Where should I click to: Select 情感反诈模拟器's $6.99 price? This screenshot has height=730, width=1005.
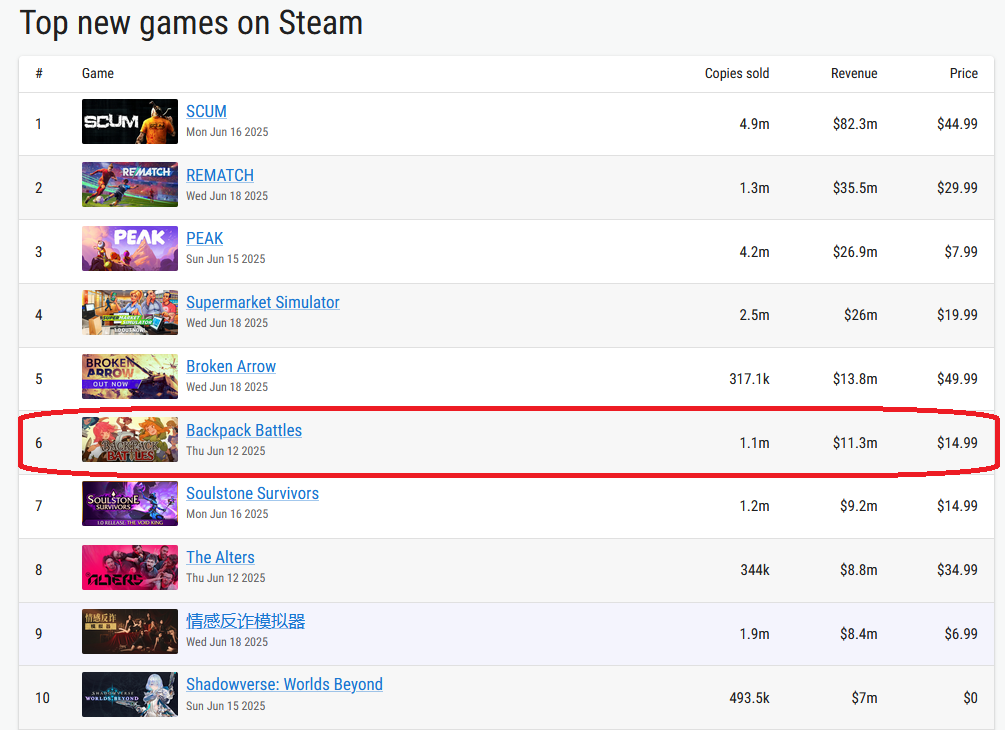pos(961,634)
